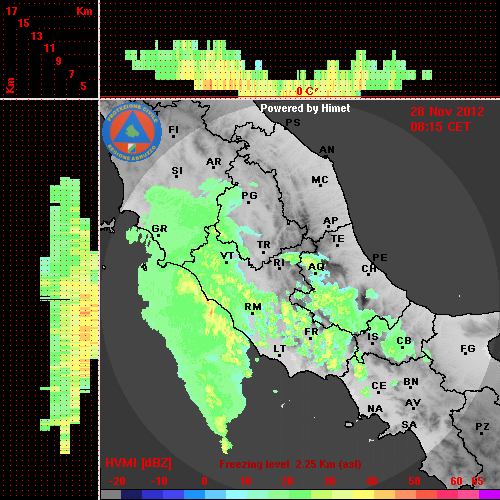The image size is (500, 500).
Task: Click the CH city label
Action: click(369, 268)
